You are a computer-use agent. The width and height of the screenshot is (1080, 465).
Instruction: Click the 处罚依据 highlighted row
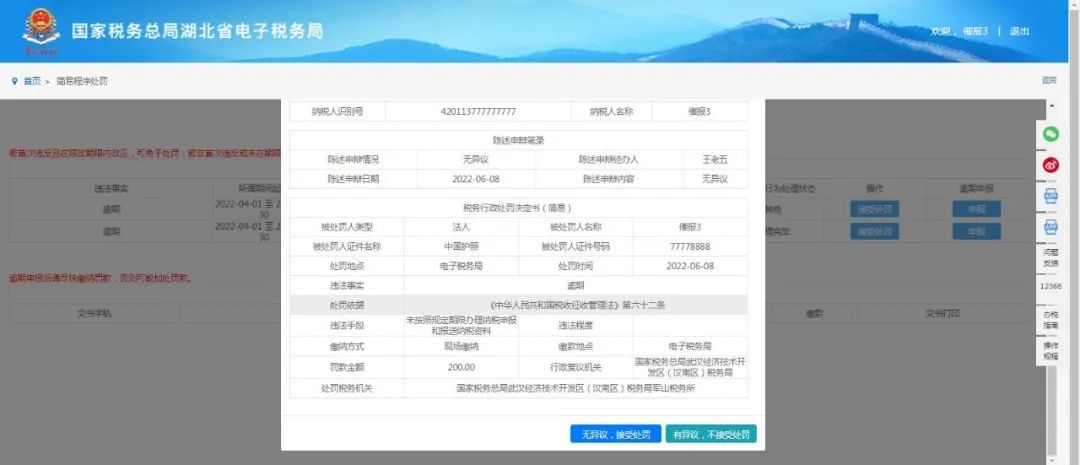[518, 304]
